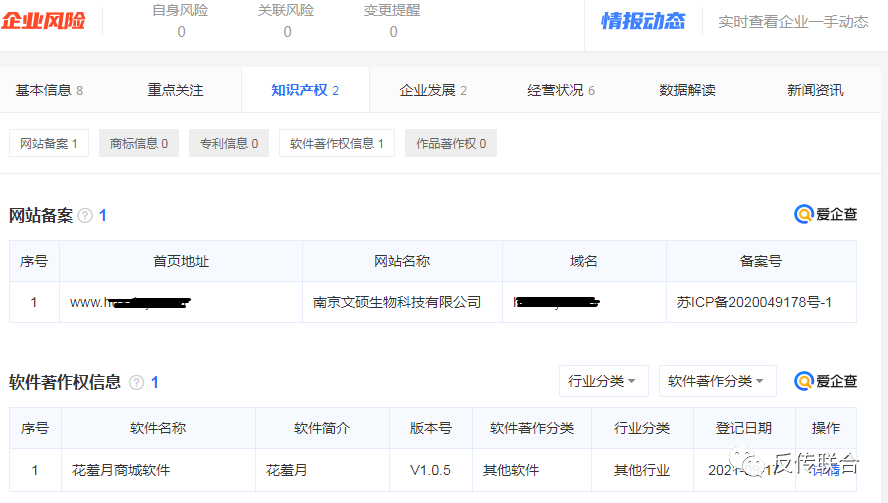Click the 花羞月商城软件 software name cell
The height and width of the screenshot is (503, 888).
coord(158,470)
